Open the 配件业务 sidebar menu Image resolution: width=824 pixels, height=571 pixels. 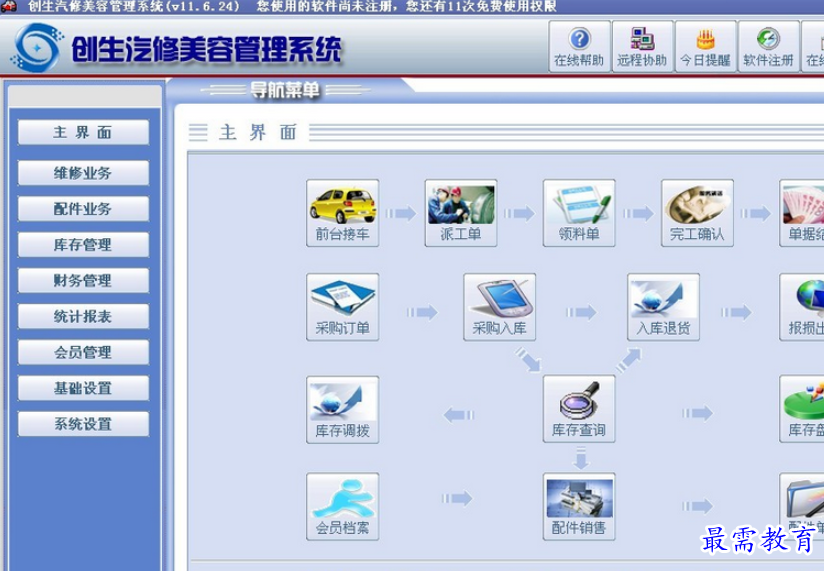[x=83, y=209]
